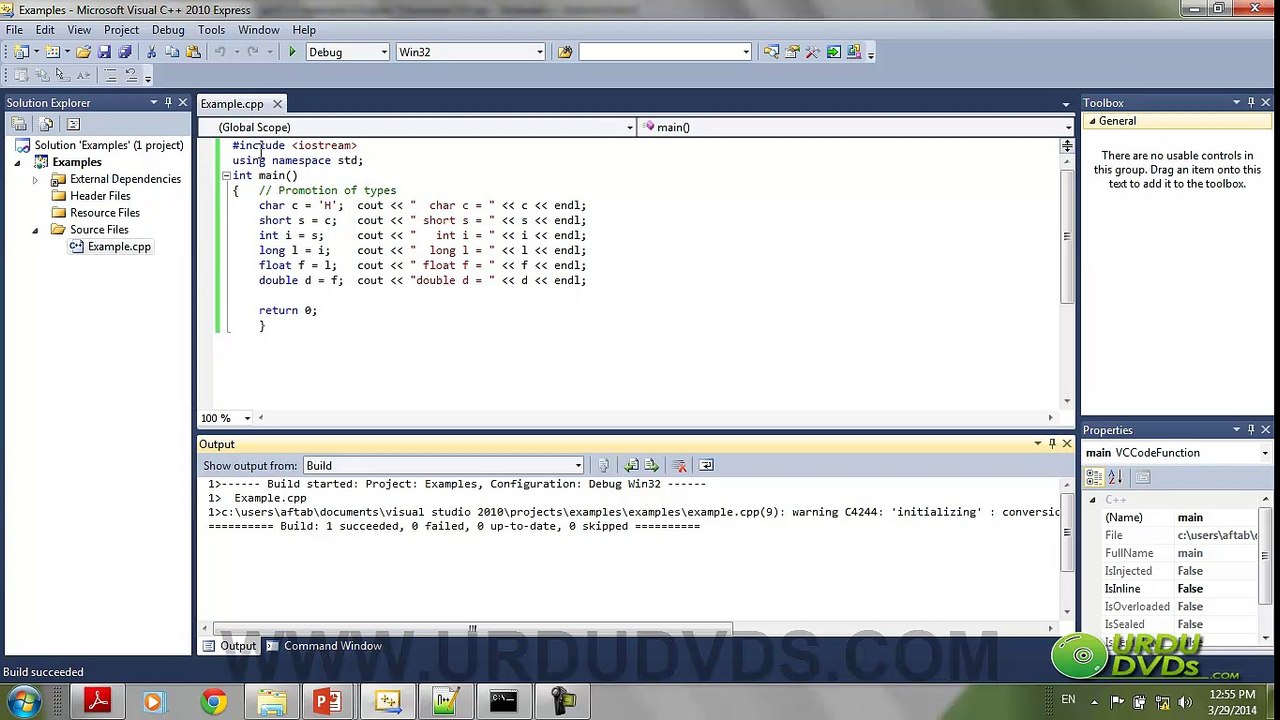Click the Save toolbar icon
The height and width of the screenshot is (720, 1280).
pyautogui.click(x=104, y=52)
